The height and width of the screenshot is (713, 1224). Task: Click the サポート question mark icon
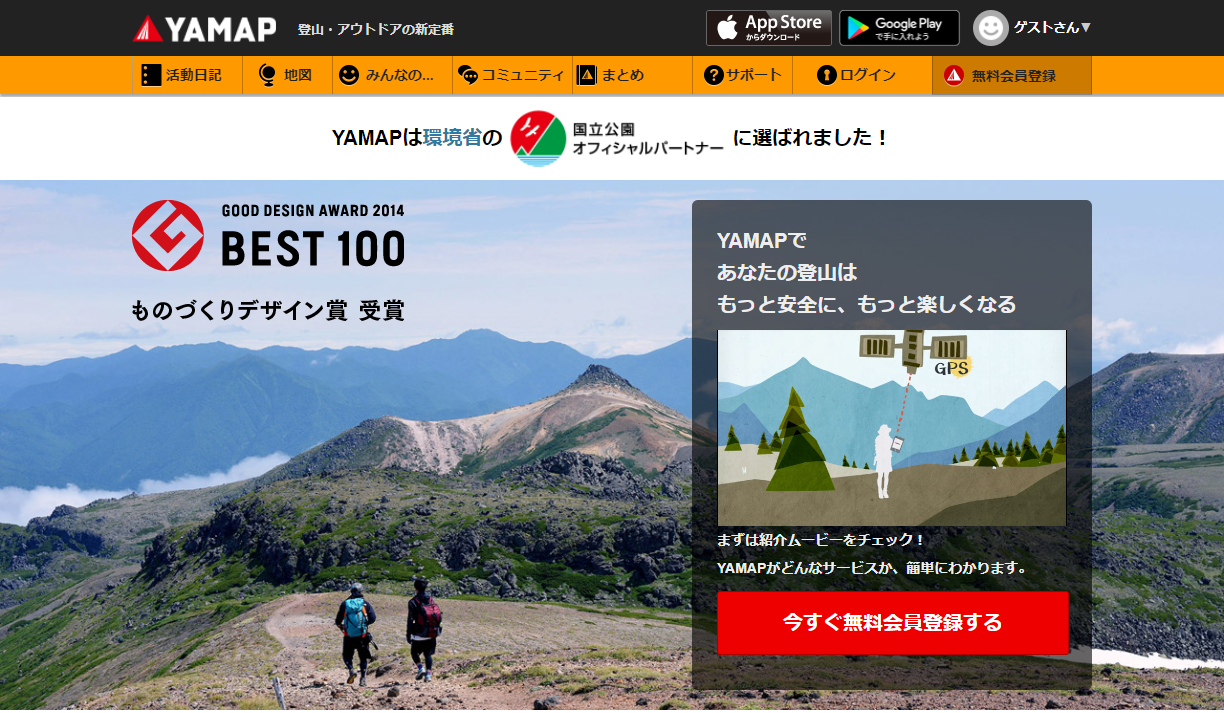click(713, 75)
